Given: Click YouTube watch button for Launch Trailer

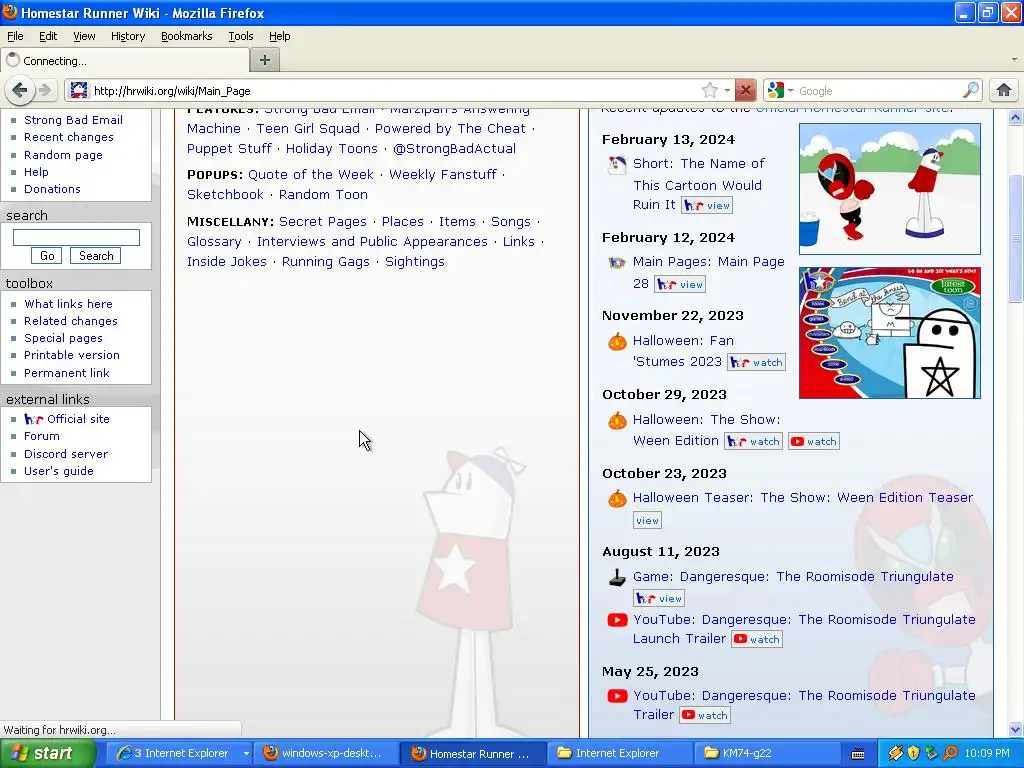Looking at the screenshot, I should pyautogui.click(x=756, y=639).
